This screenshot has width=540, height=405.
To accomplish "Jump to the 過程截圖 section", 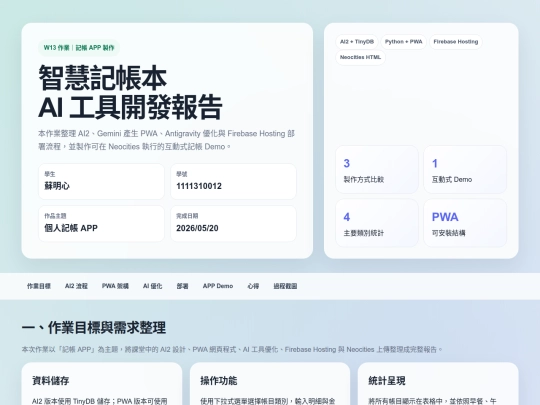I will pos(285,286).
